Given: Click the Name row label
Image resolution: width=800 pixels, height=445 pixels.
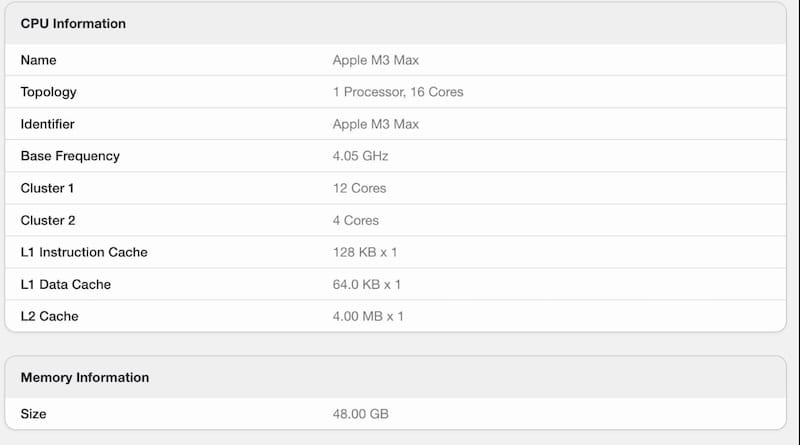Looking at the screenshot, I should coord(38,60).
